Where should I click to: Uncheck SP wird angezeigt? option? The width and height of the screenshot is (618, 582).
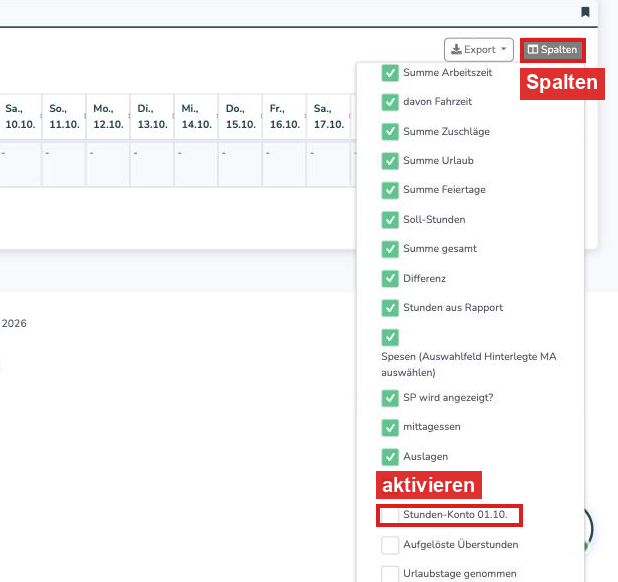click(x=390, y=398)
